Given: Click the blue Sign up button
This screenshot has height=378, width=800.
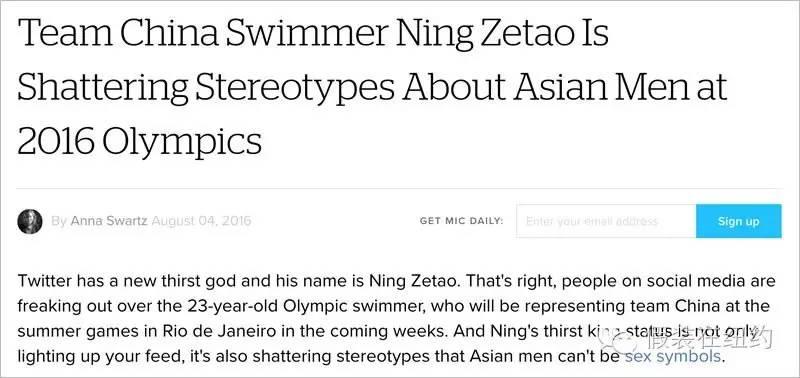Looking at the screenshot, I should point(738,221).
